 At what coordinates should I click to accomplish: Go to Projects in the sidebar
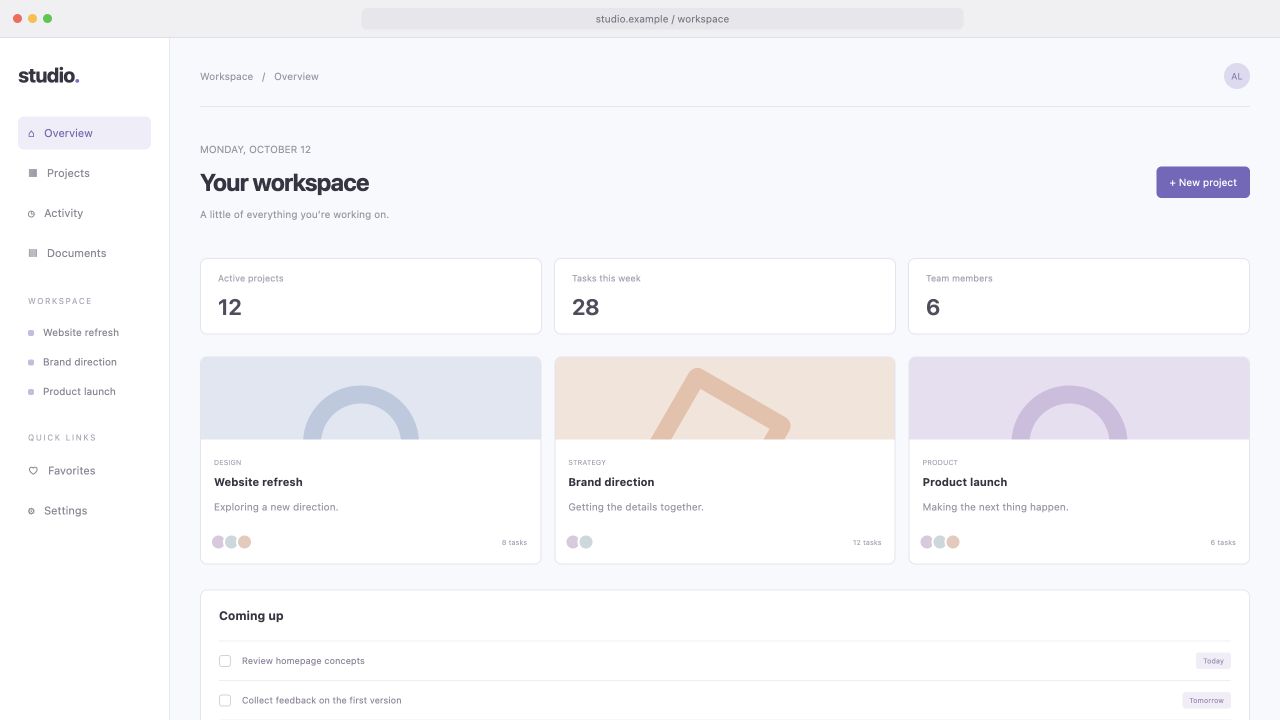pos(84,173)
